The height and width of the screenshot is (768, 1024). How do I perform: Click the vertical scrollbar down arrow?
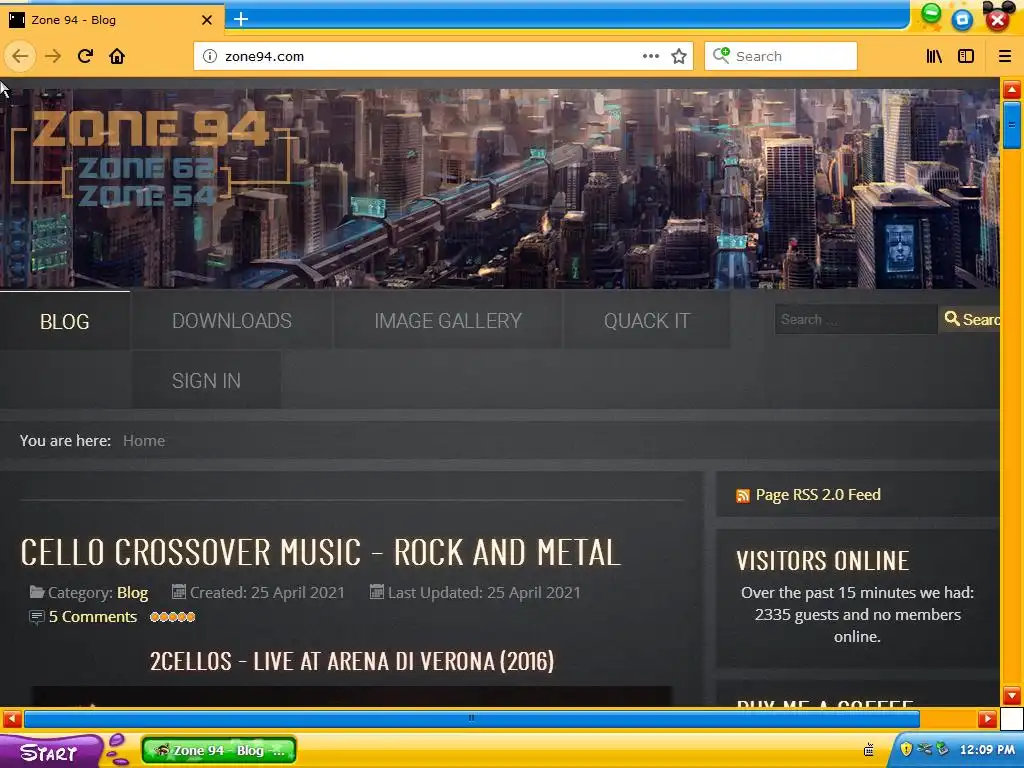(1012, 695)
